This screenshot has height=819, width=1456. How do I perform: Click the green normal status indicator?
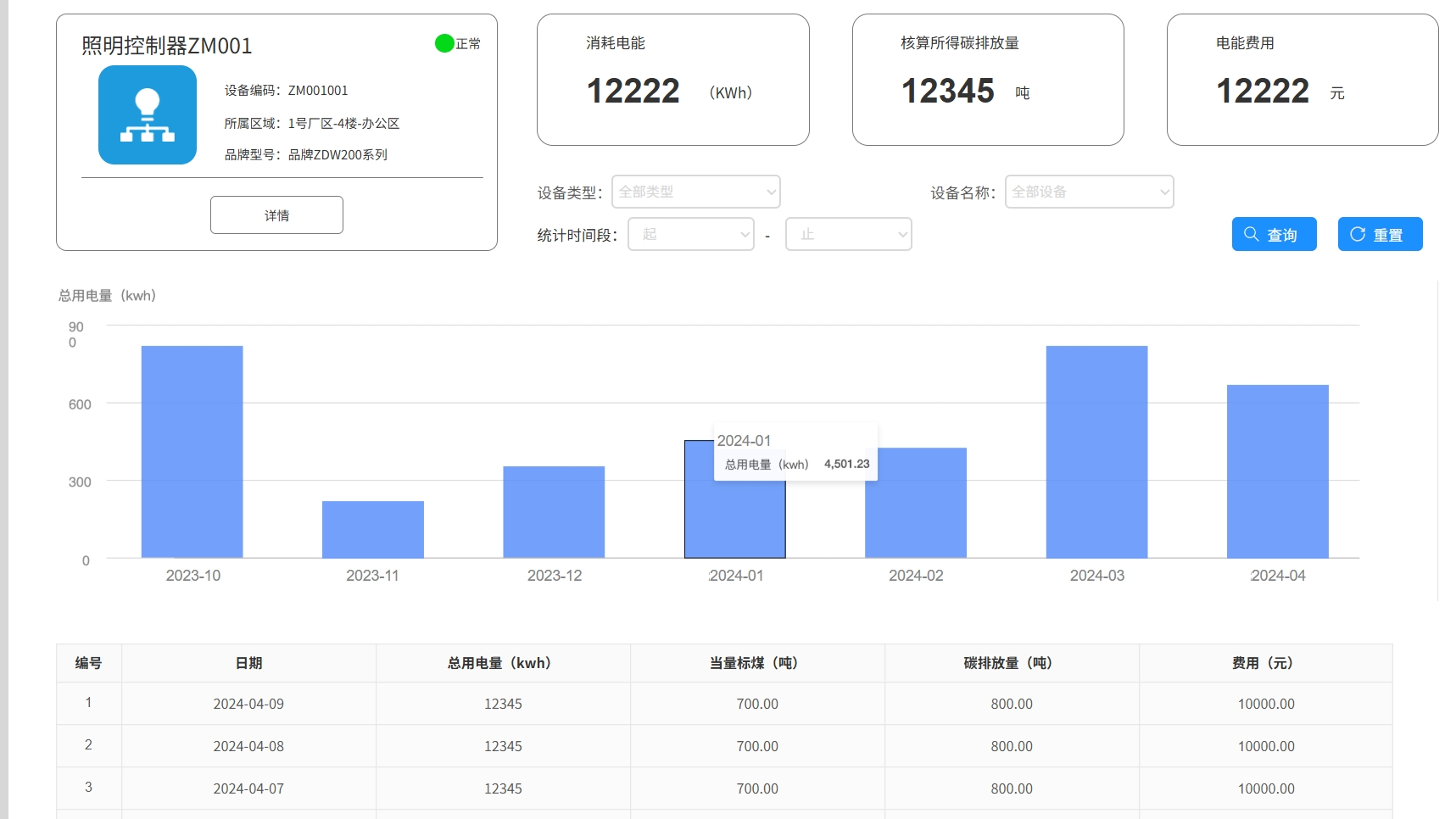point(444,43)
